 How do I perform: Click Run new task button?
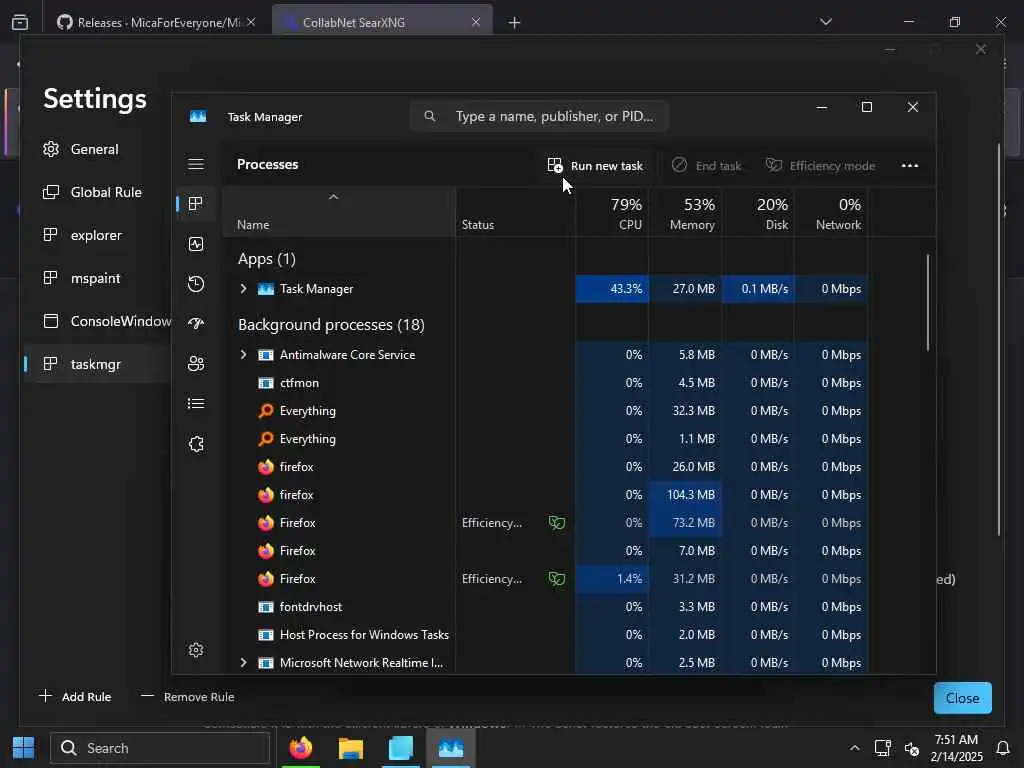(596, 166)
